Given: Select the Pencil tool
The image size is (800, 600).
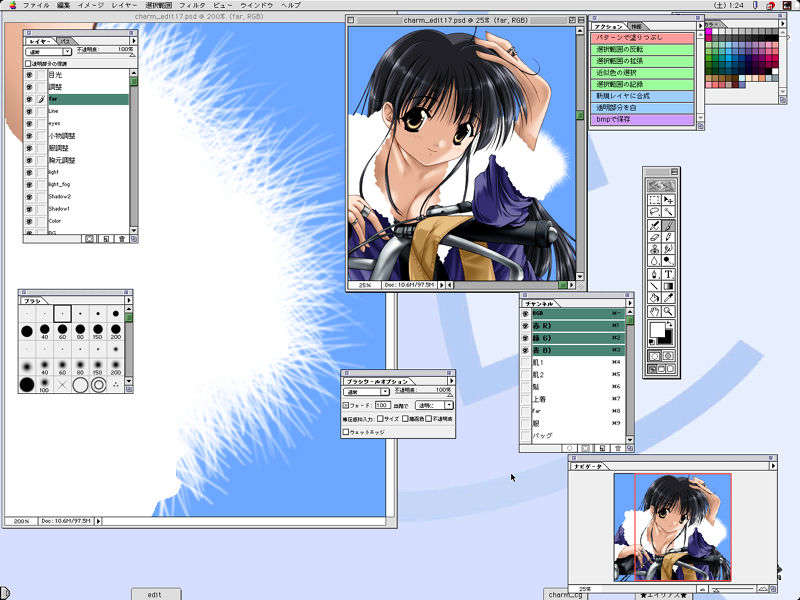Looking at the screenshot, I should pos(668,237).
